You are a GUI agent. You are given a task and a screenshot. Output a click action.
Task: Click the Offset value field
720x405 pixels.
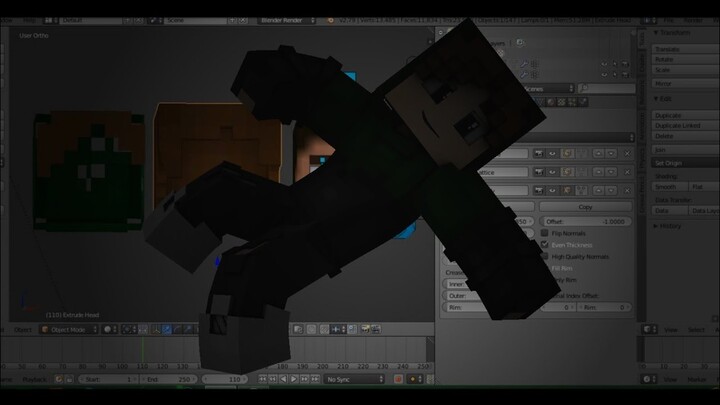(x=585, y=221)
